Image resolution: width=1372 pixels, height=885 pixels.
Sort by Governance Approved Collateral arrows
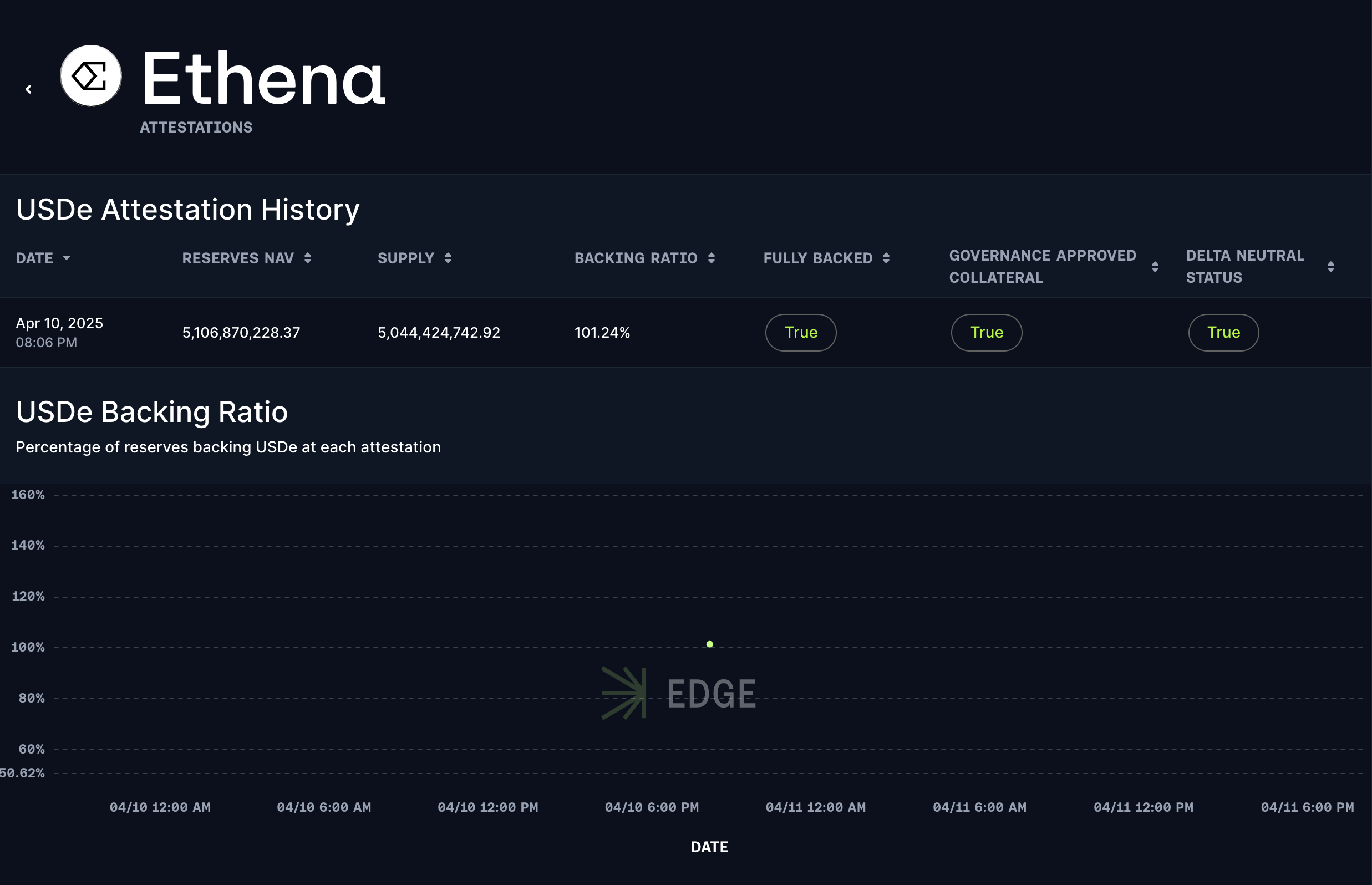pyautogui.click(x=1155, y=267)
